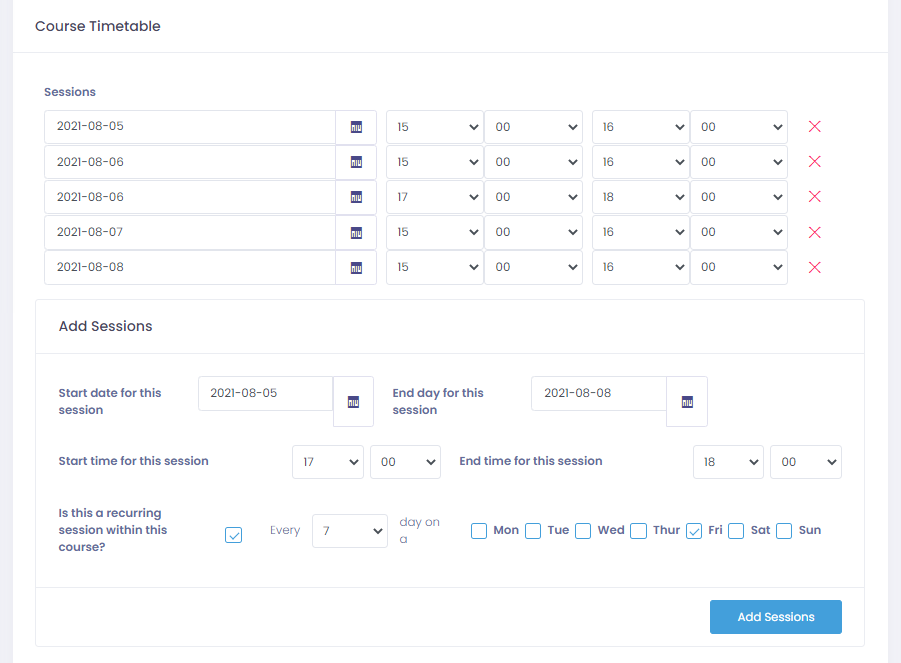This screenshot has width=901, height=663.
Task: Open calendar picker for the 2021-08-07 session row
Action: pos(355,232)
